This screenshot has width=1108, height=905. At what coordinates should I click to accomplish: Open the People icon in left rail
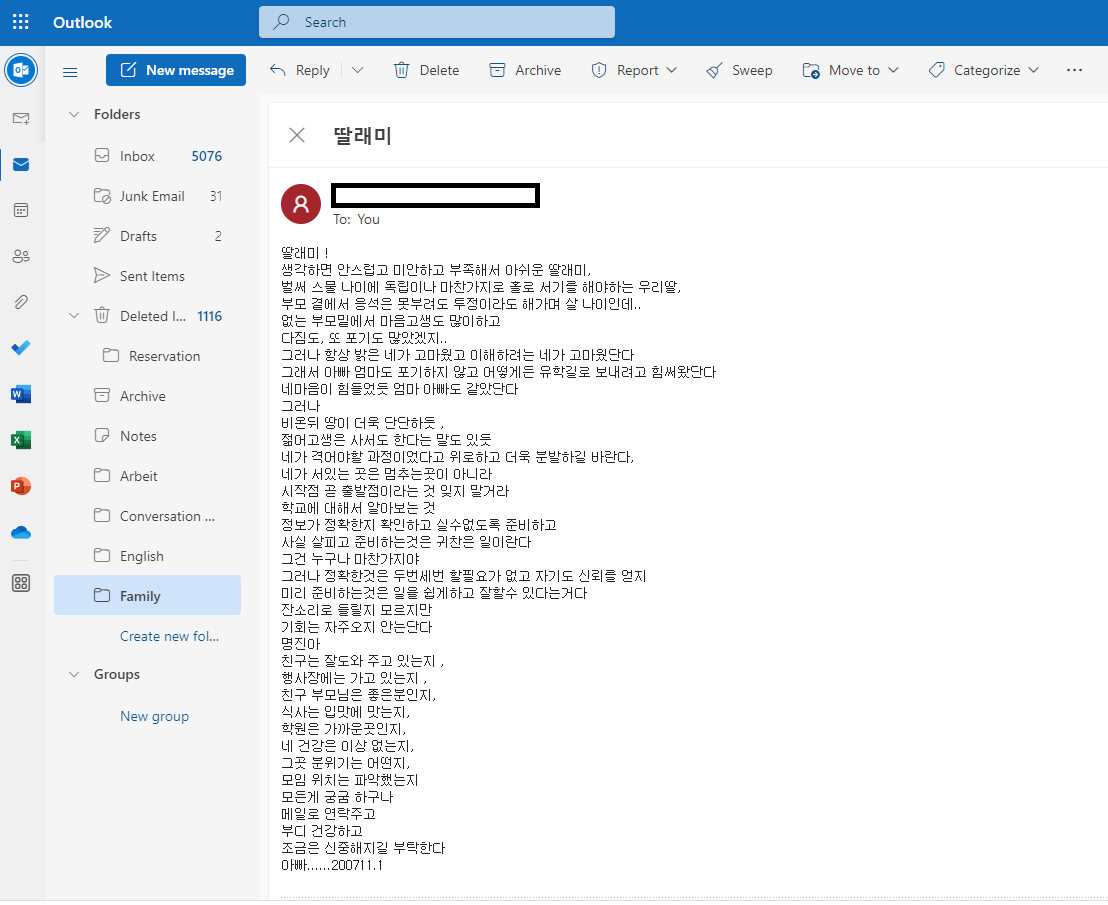click(x=21, y=256)
